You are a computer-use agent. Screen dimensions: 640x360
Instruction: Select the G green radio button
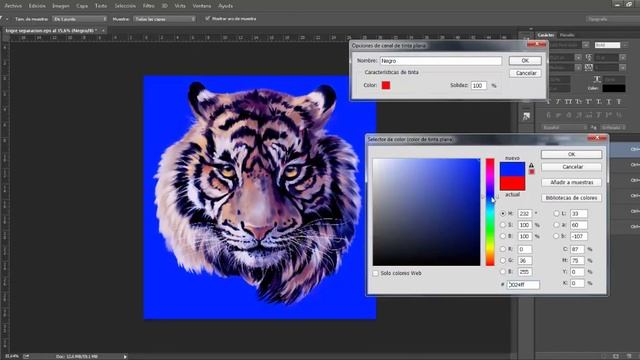click(503, 260)
